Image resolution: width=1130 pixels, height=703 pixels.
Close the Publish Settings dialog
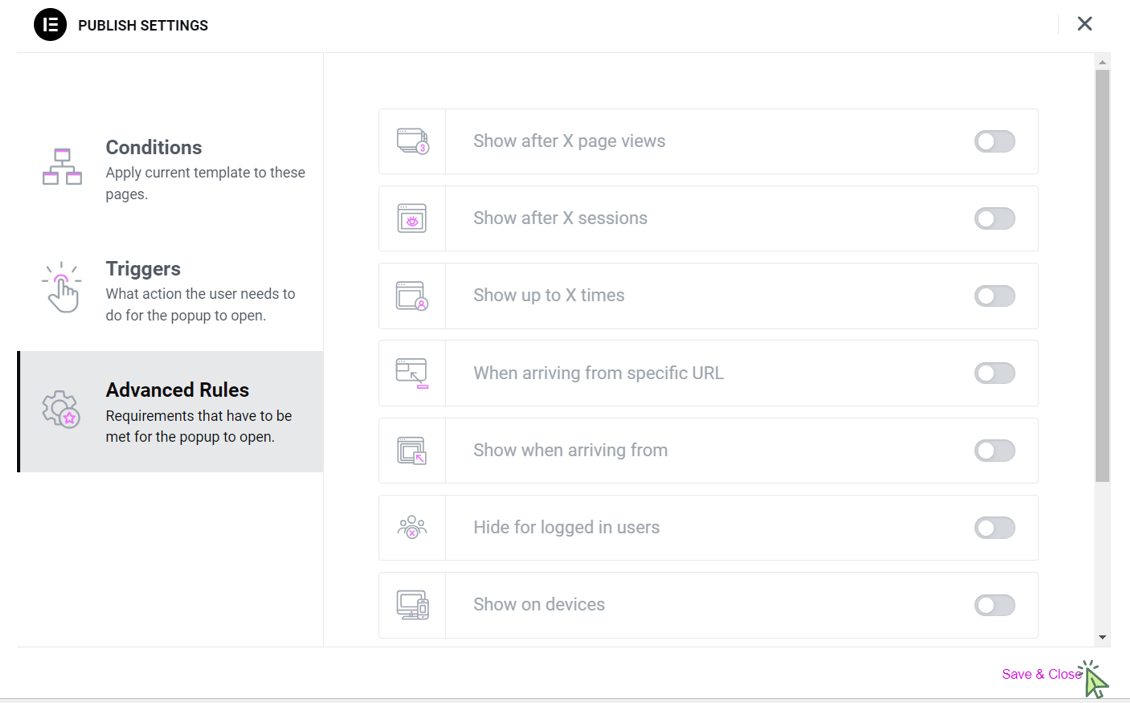pyautogui.click(x=1085, y=24)
